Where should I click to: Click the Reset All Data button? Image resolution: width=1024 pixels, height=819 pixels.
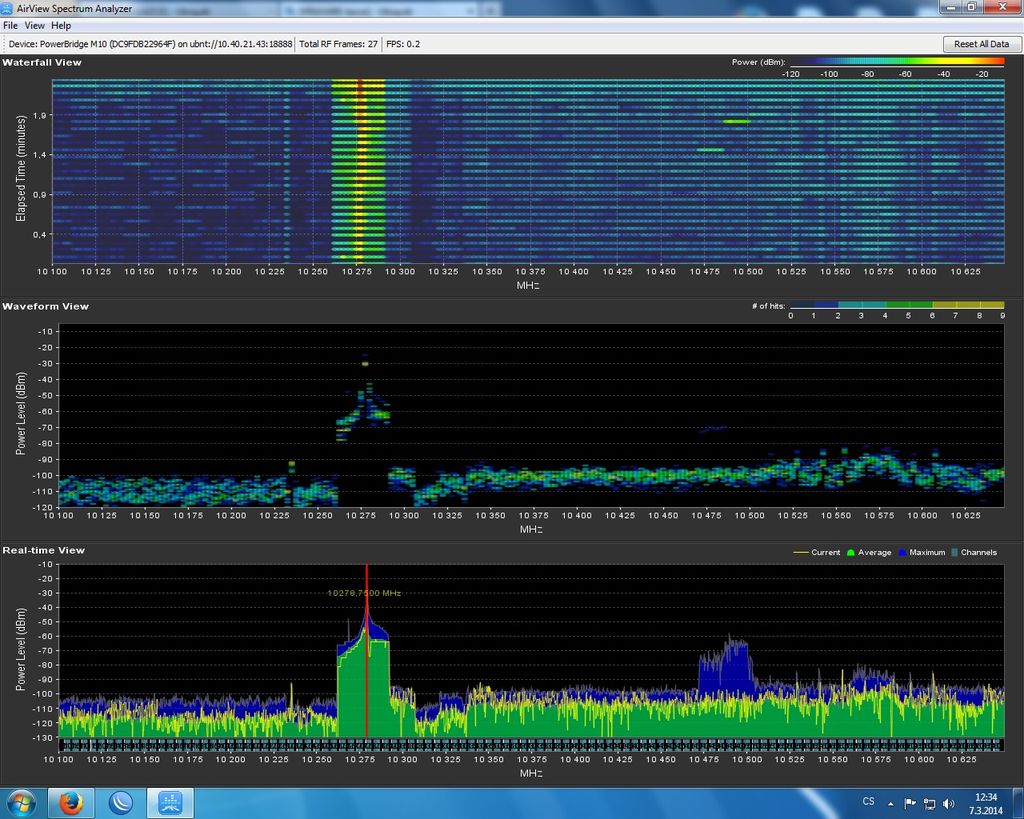coord(982,44)
